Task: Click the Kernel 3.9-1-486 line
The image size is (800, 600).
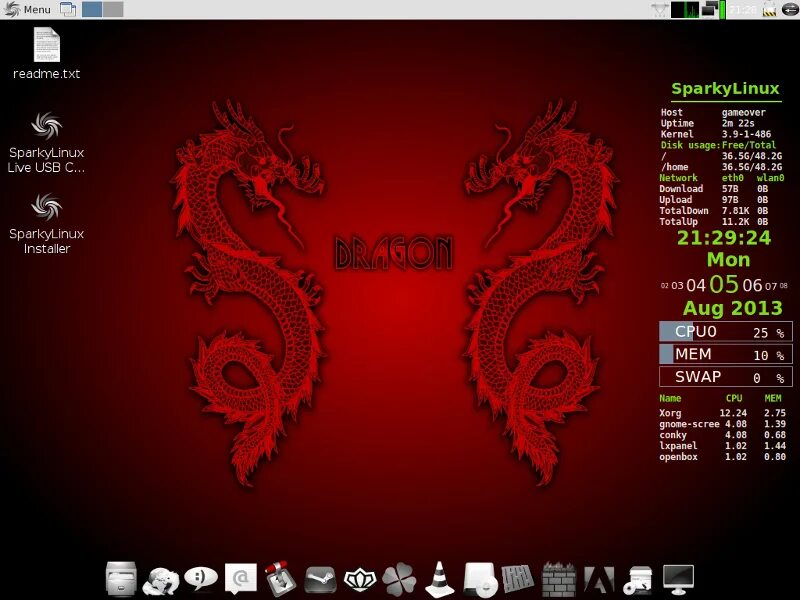Action: click(x=716, y=134)
